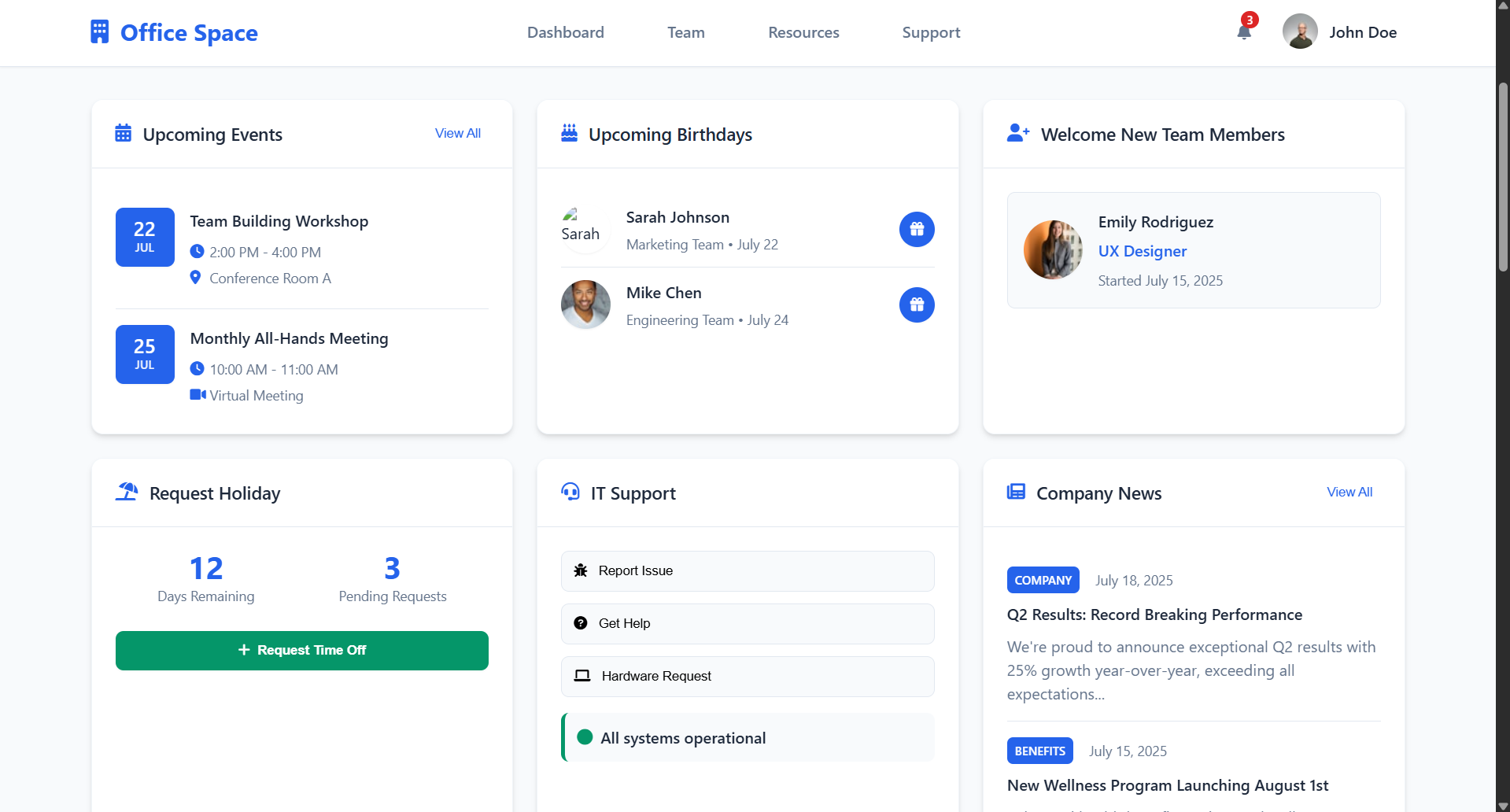1510x812 pixels.
Task: Click the Get Help button
Action: pos(748,624)
